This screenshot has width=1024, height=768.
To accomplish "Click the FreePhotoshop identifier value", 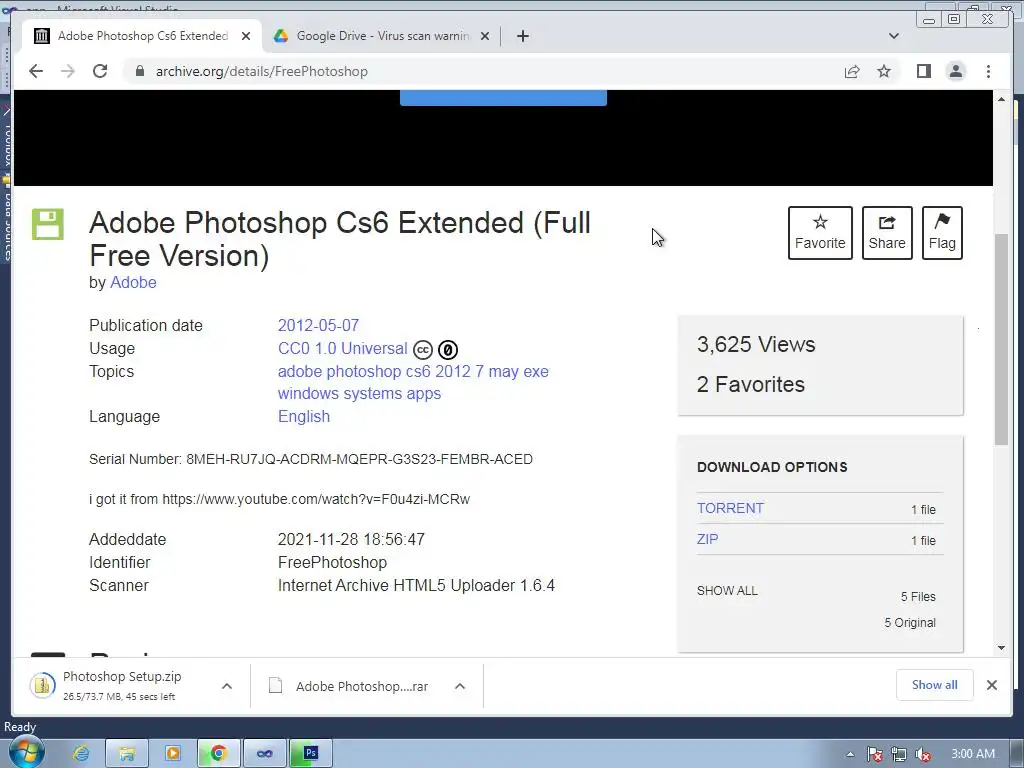I will 332,562.
